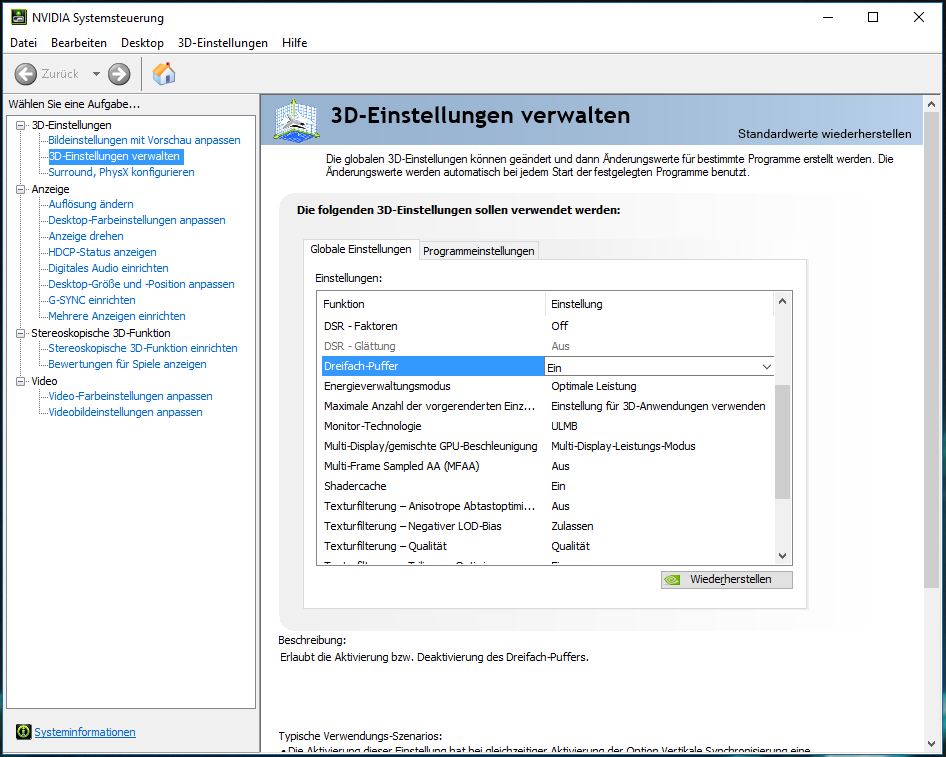Click the Einstellung column header
Viewport: 946px width, 757px height.
(x=659, y=304)
